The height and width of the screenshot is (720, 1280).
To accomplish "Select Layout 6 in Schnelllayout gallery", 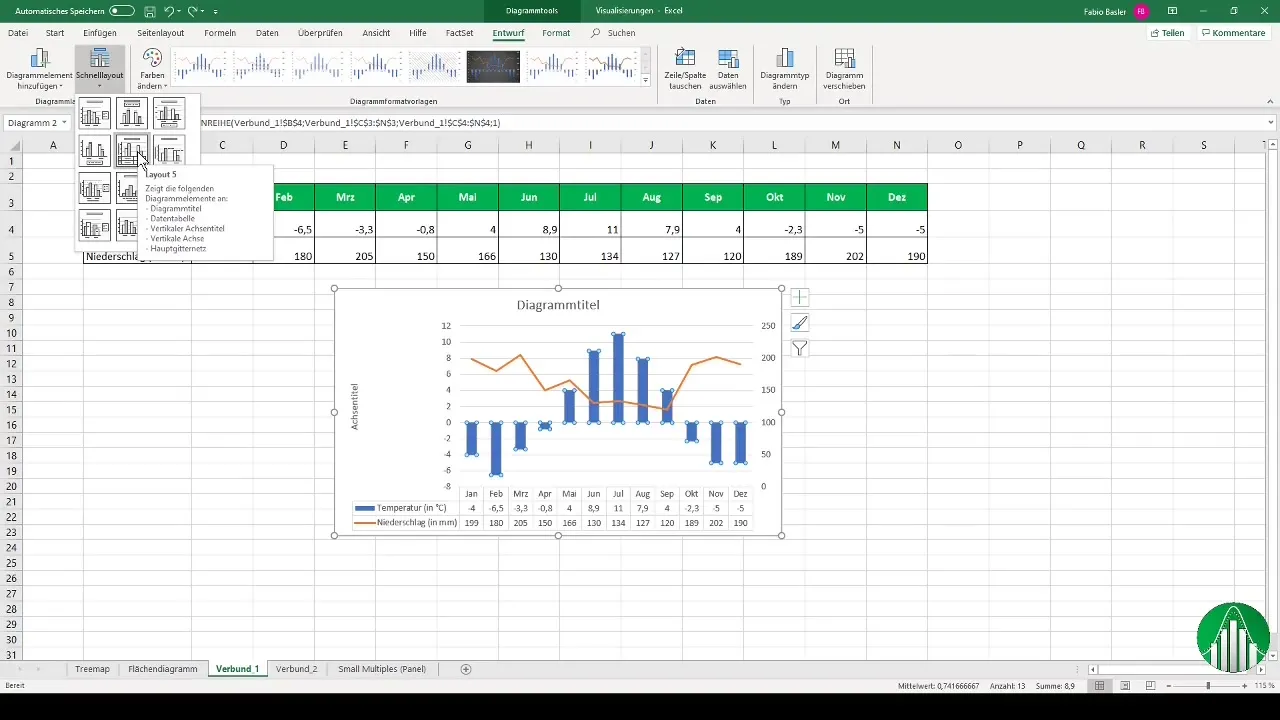I will coord(169,150).
